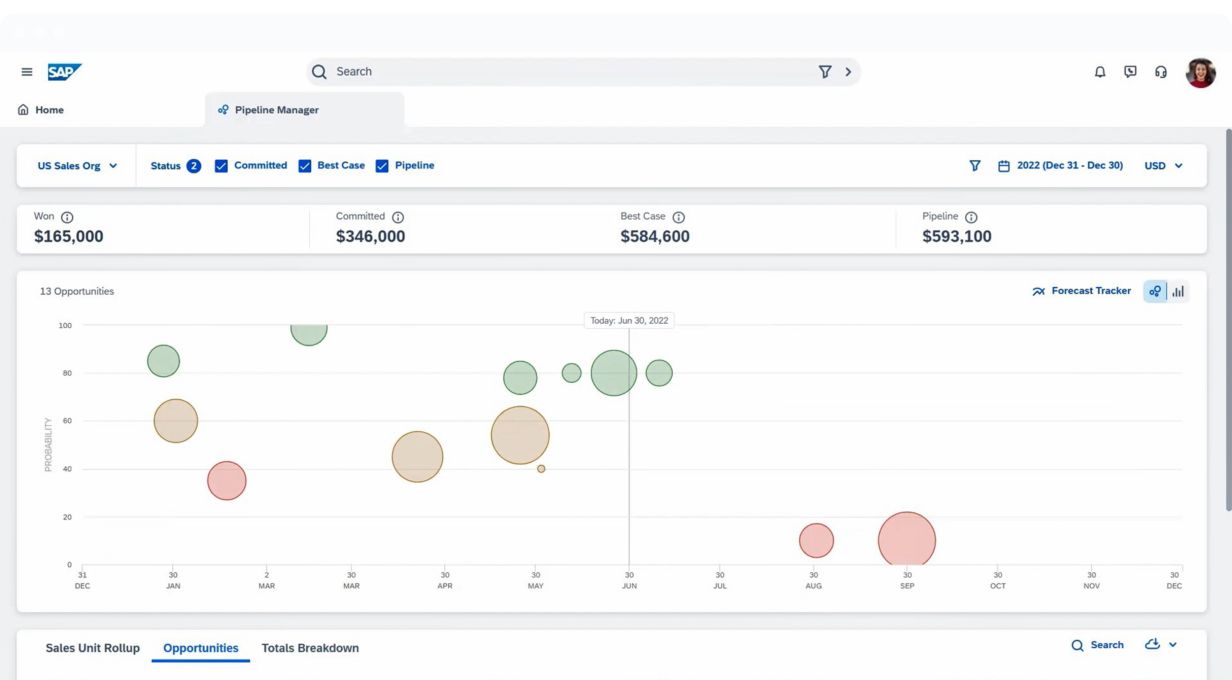This screenshot has width=1232, height=680.
Task: Uncheck the Best Case checkbox
Action: (305, 166)
